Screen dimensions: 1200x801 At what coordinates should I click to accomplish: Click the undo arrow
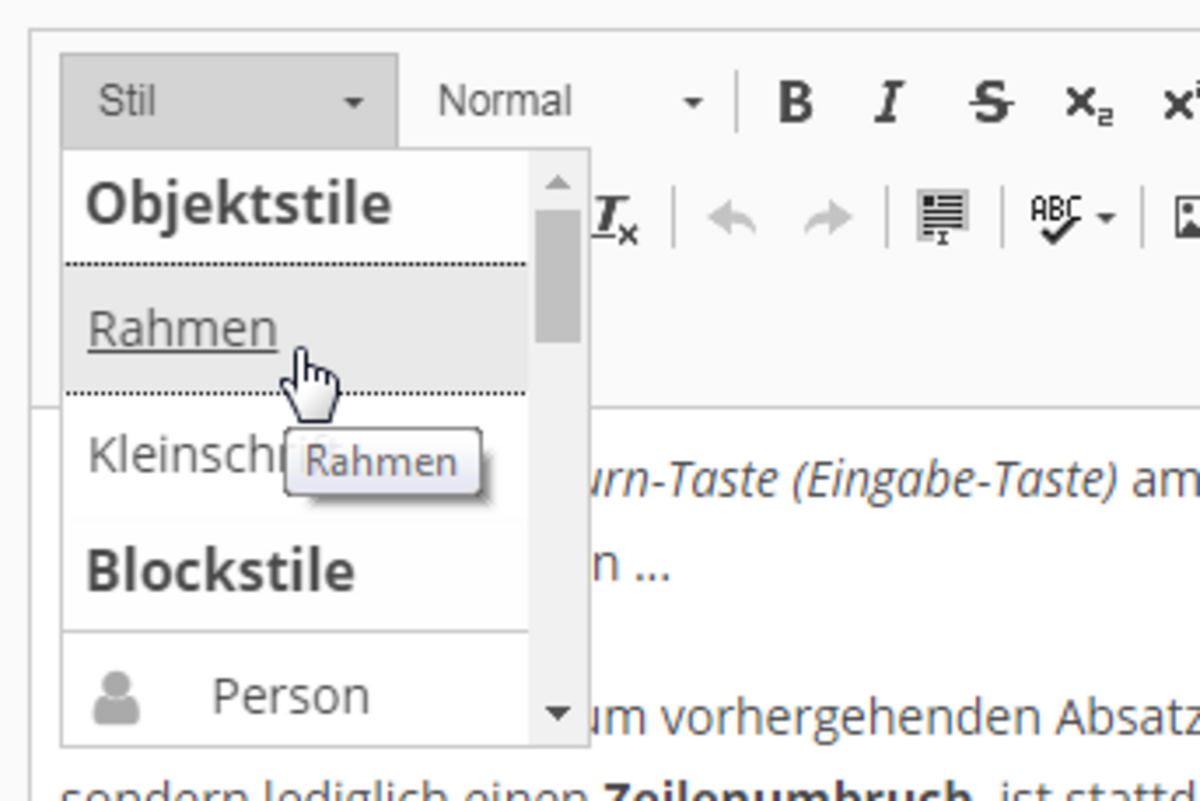click(x=732, y=217)
